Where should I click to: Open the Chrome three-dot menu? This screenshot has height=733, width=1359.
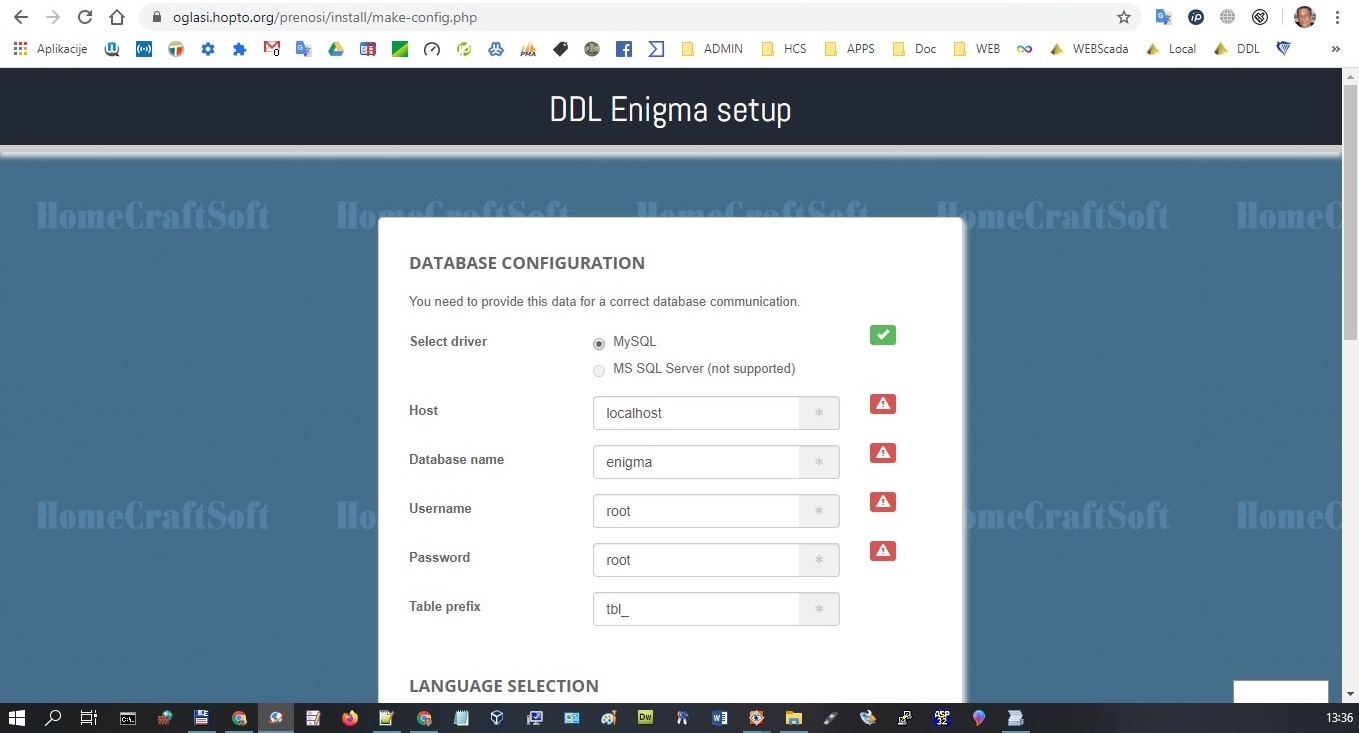pos(1337,17)
